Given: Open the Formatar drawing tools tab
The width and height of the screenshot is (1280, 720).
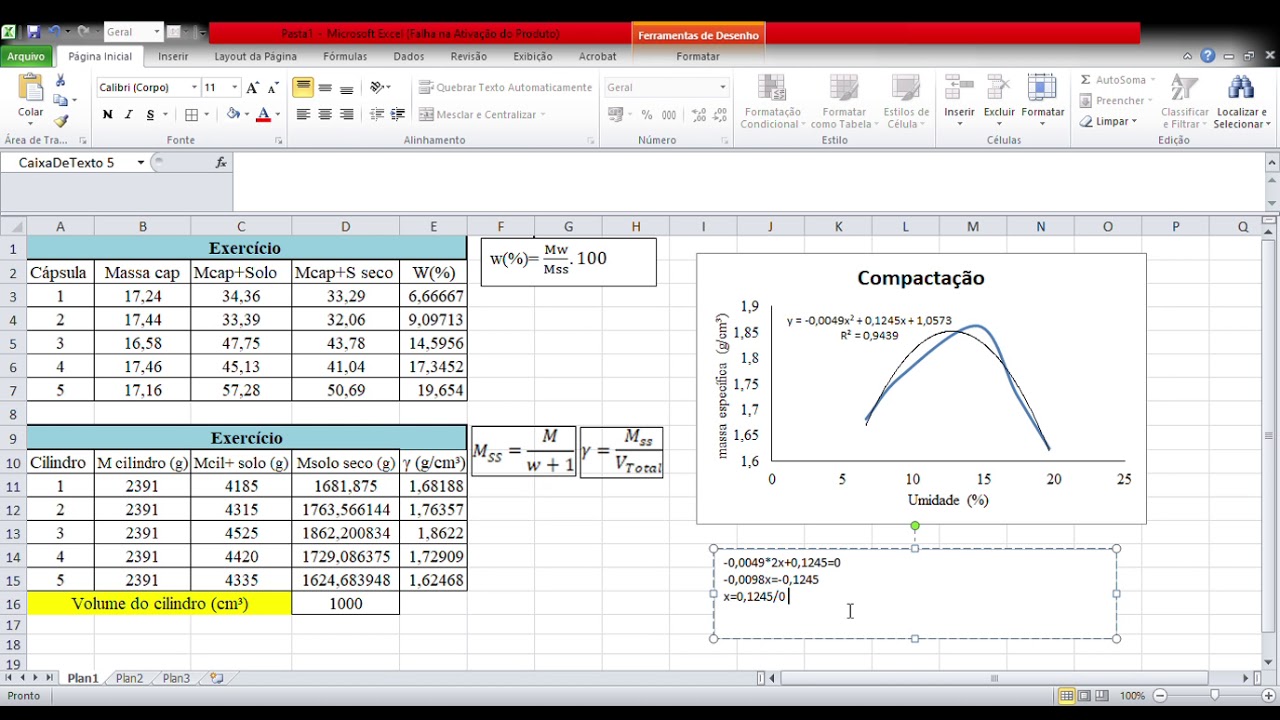Looking at the screenshot, I should [x=698, y=57].
